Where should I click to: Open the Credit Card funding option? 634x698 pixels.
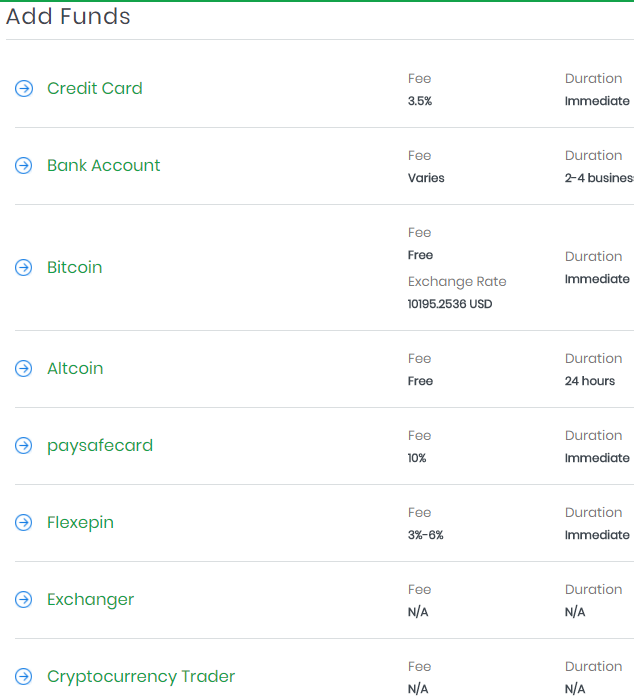point(95,88)
